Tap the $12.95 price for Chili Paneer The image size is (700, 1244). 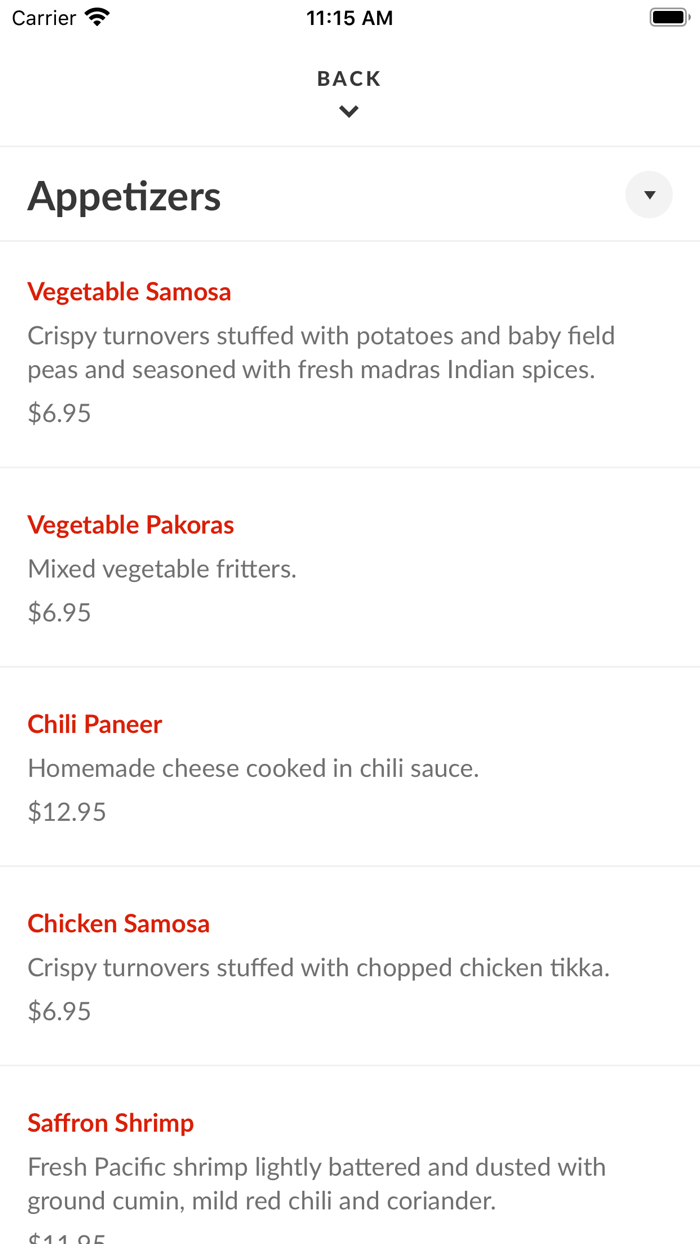coord(66,811)
